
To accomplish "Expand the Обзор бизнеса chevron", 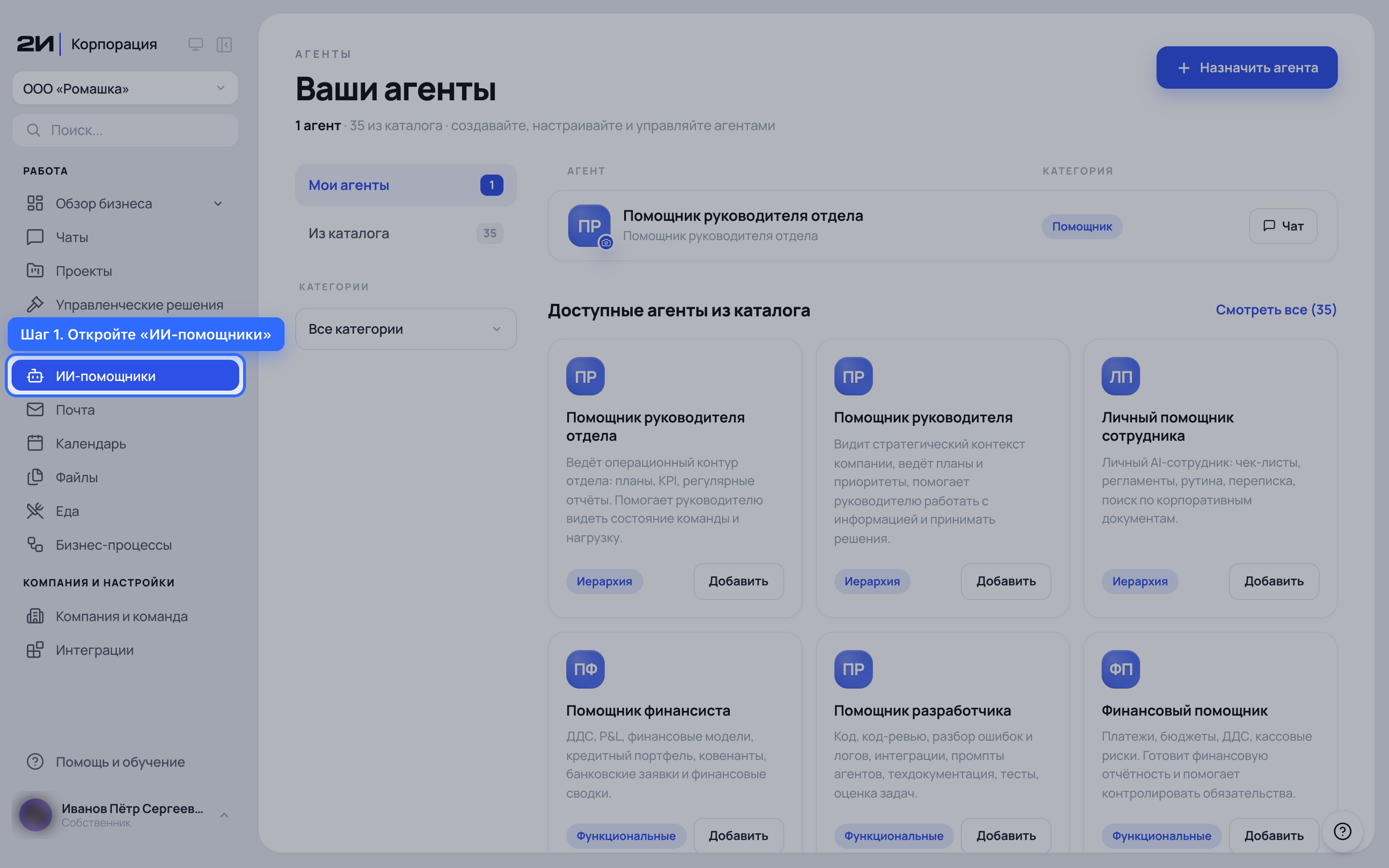I will 218,203.
